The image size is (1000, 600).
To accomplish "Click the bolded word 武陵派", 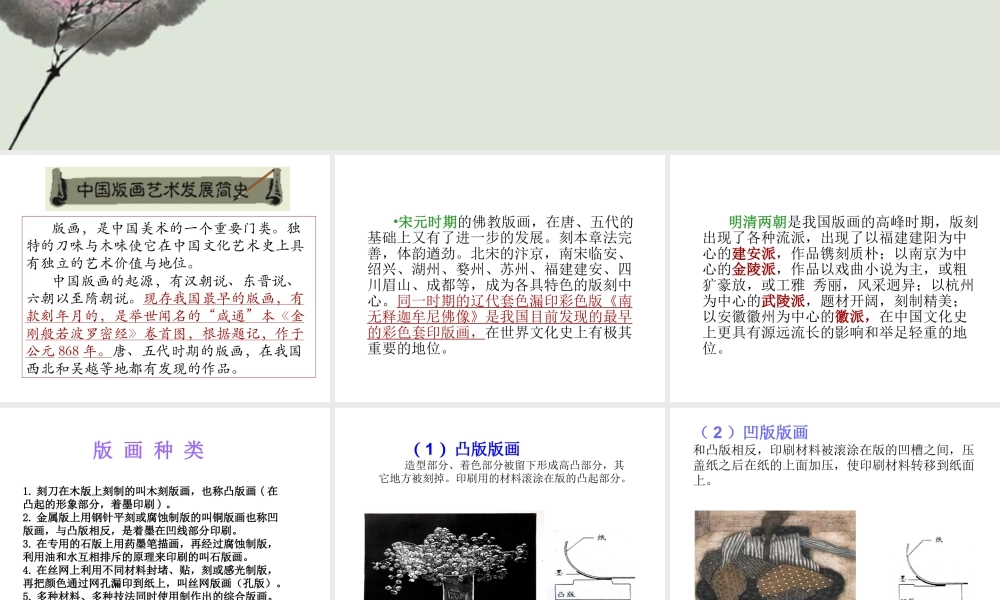I will [x=784, y=300].
